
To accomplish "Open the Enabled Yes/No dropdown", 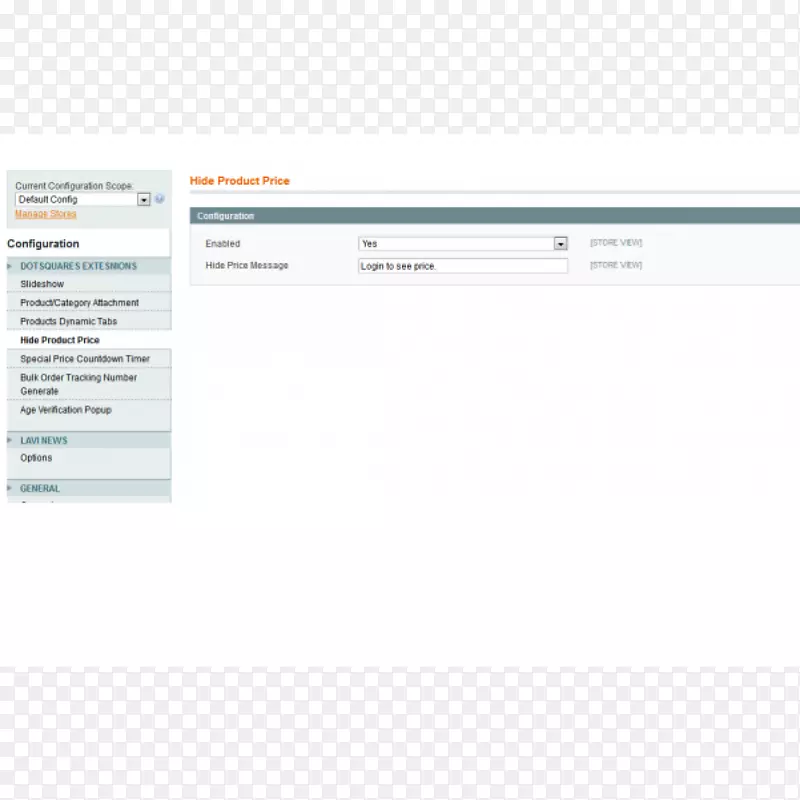I will tap(463, 244).
